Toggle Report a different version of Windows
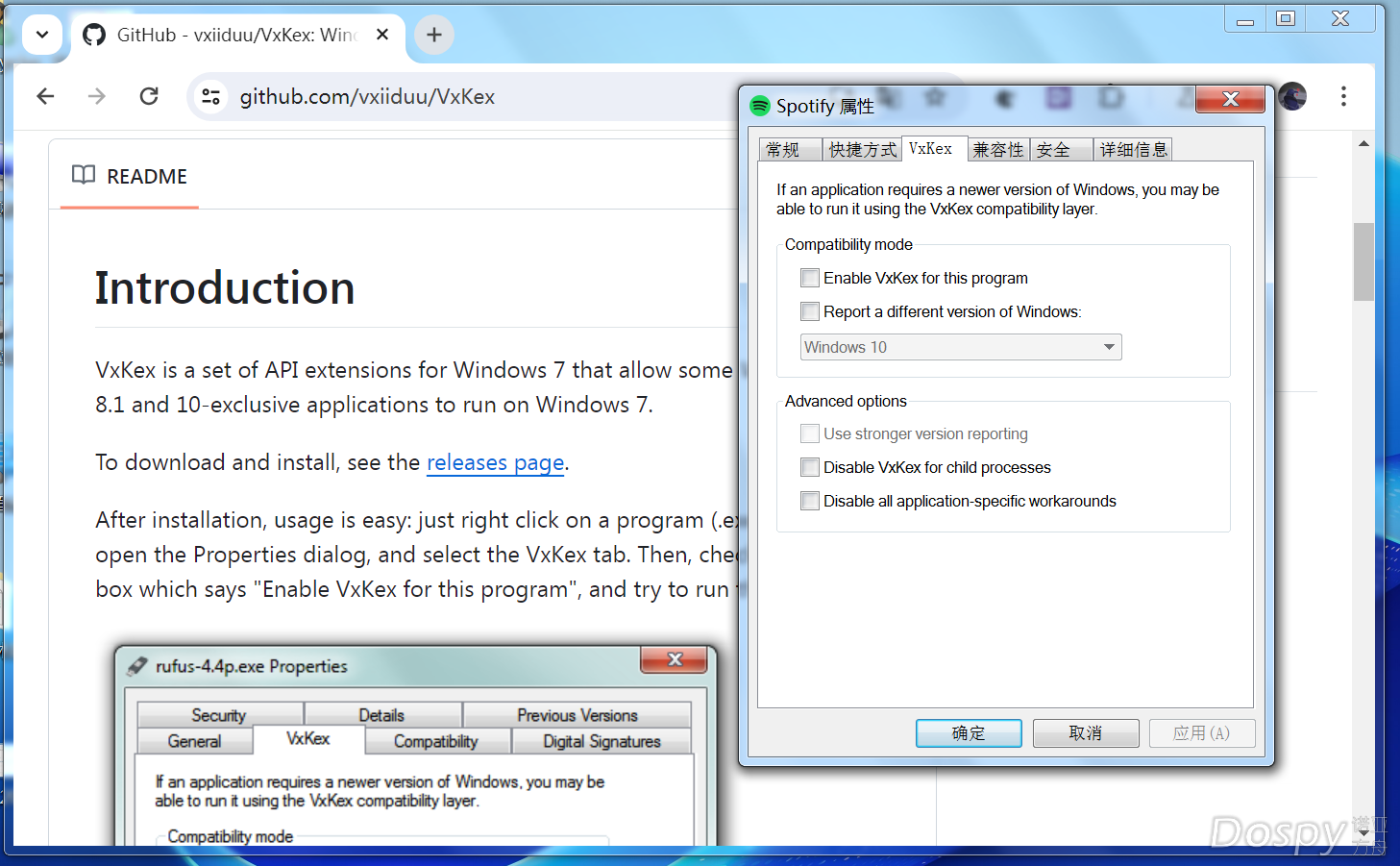The width and height of the screenshot is (1400, 866). click(x=810, y=311)
